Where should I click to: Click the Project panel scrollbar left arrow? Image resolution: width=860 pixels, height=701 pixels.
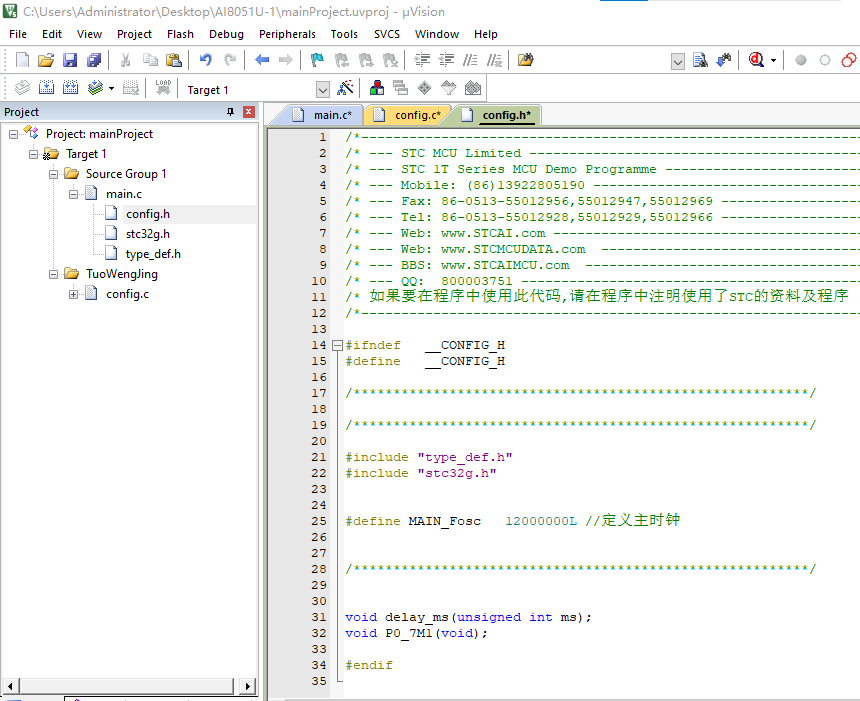pyautogui.click(x=11, y=686)
